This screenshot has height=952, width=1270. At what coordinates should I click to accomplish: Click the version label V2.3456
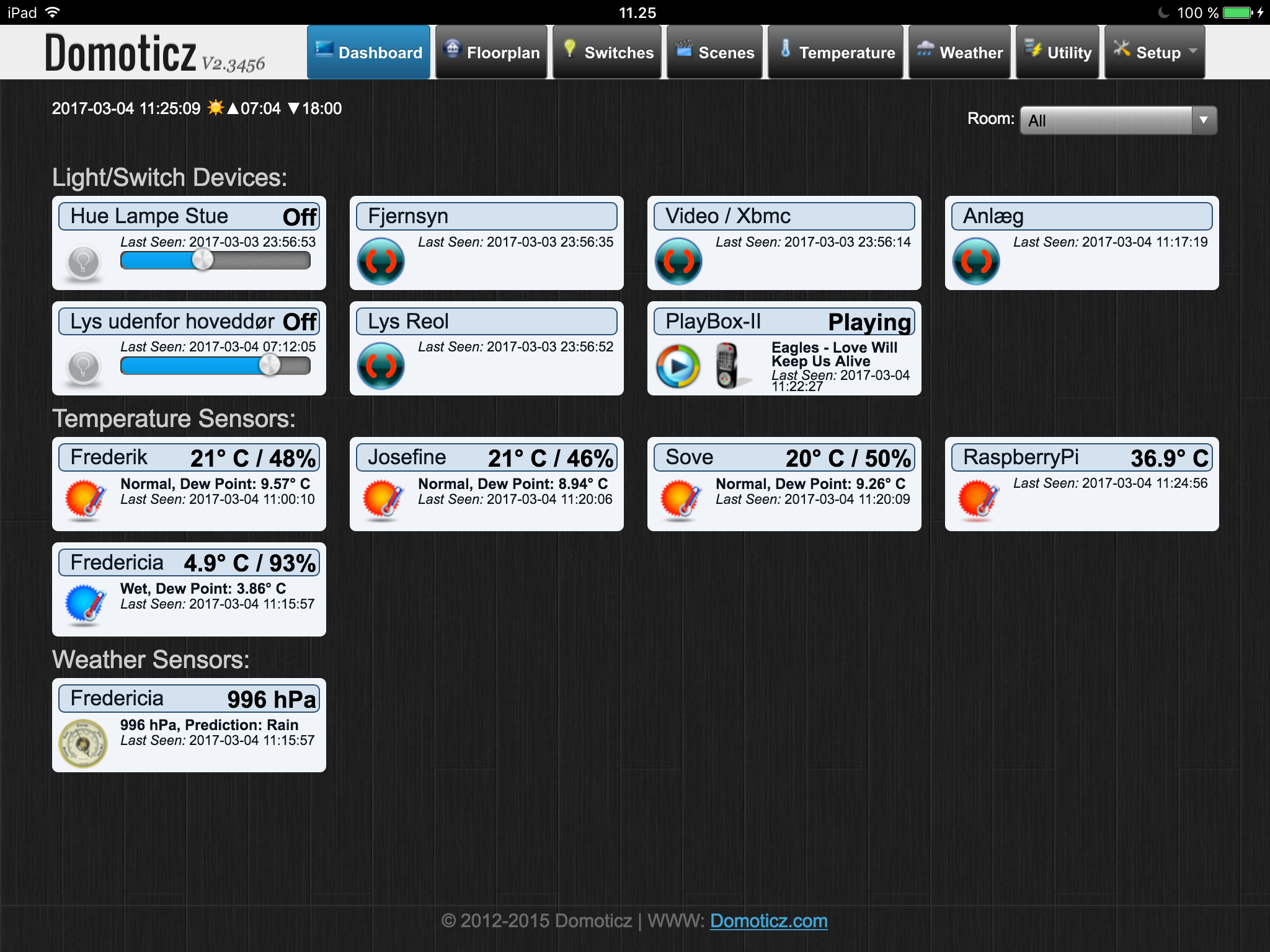[x=233, y=64]
